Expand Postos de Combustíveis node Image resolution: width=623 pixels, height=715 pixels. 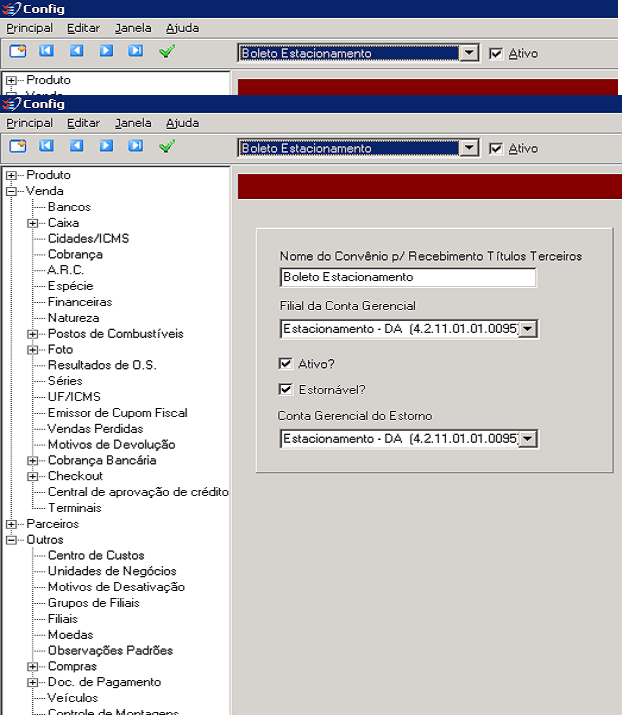(32, 334)
